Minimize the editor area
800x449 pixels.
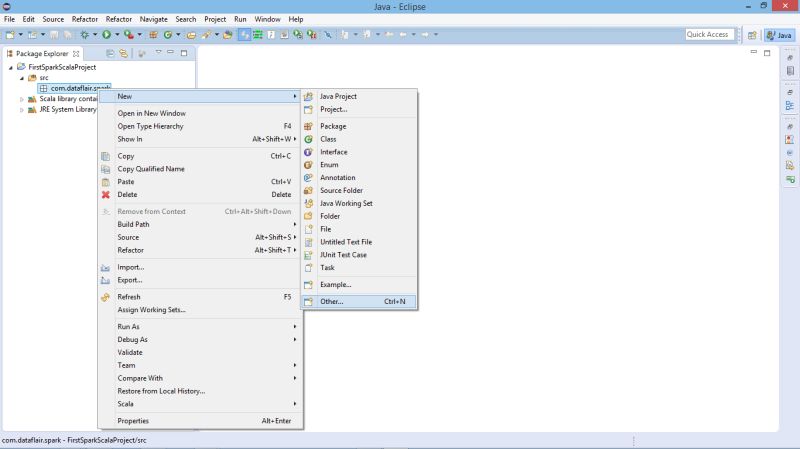pos(754,52)
